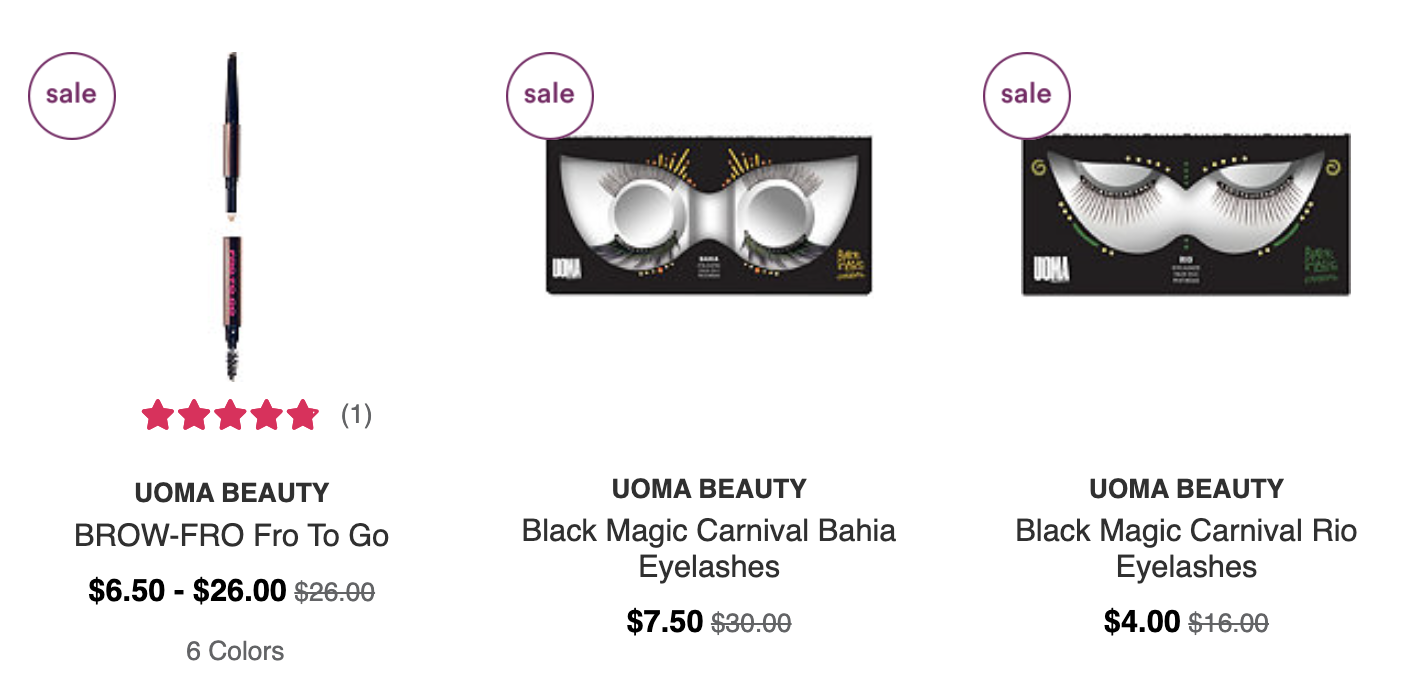
Task: Open the Rio Eyelashes product image
Action: (1186, 215)
